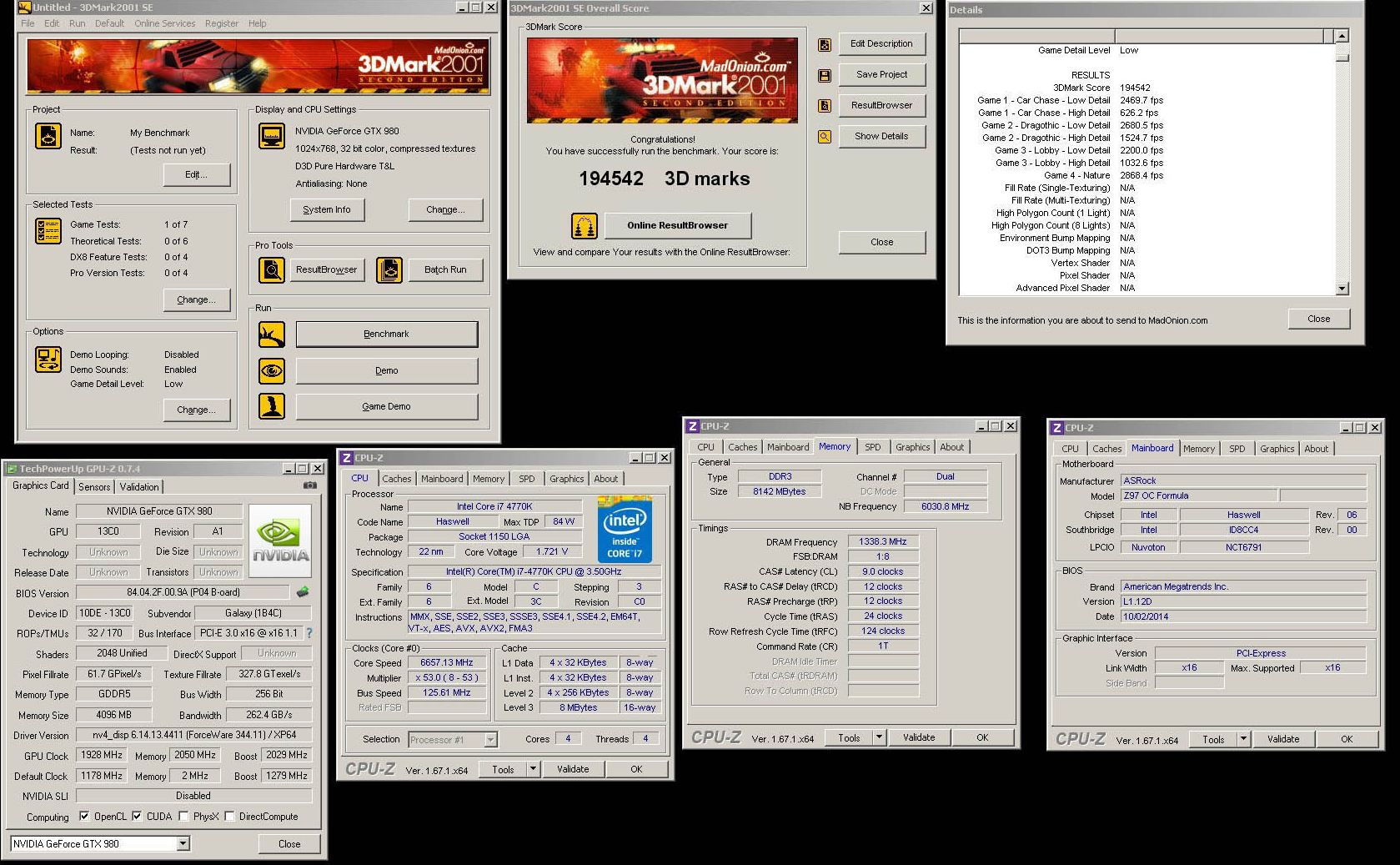The height and width of the screenshot is (865, 1400).
Task: Enable the PhysX checkbox in GPU-Z
Action: [x=183, y=816]
